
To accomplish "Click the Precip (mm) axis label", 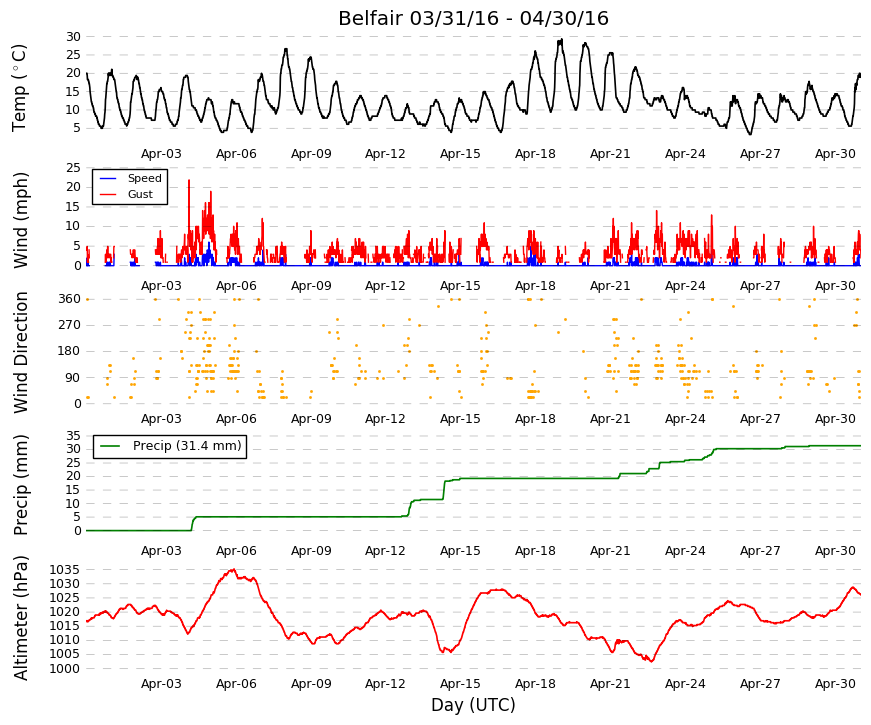I will point(20,484).
